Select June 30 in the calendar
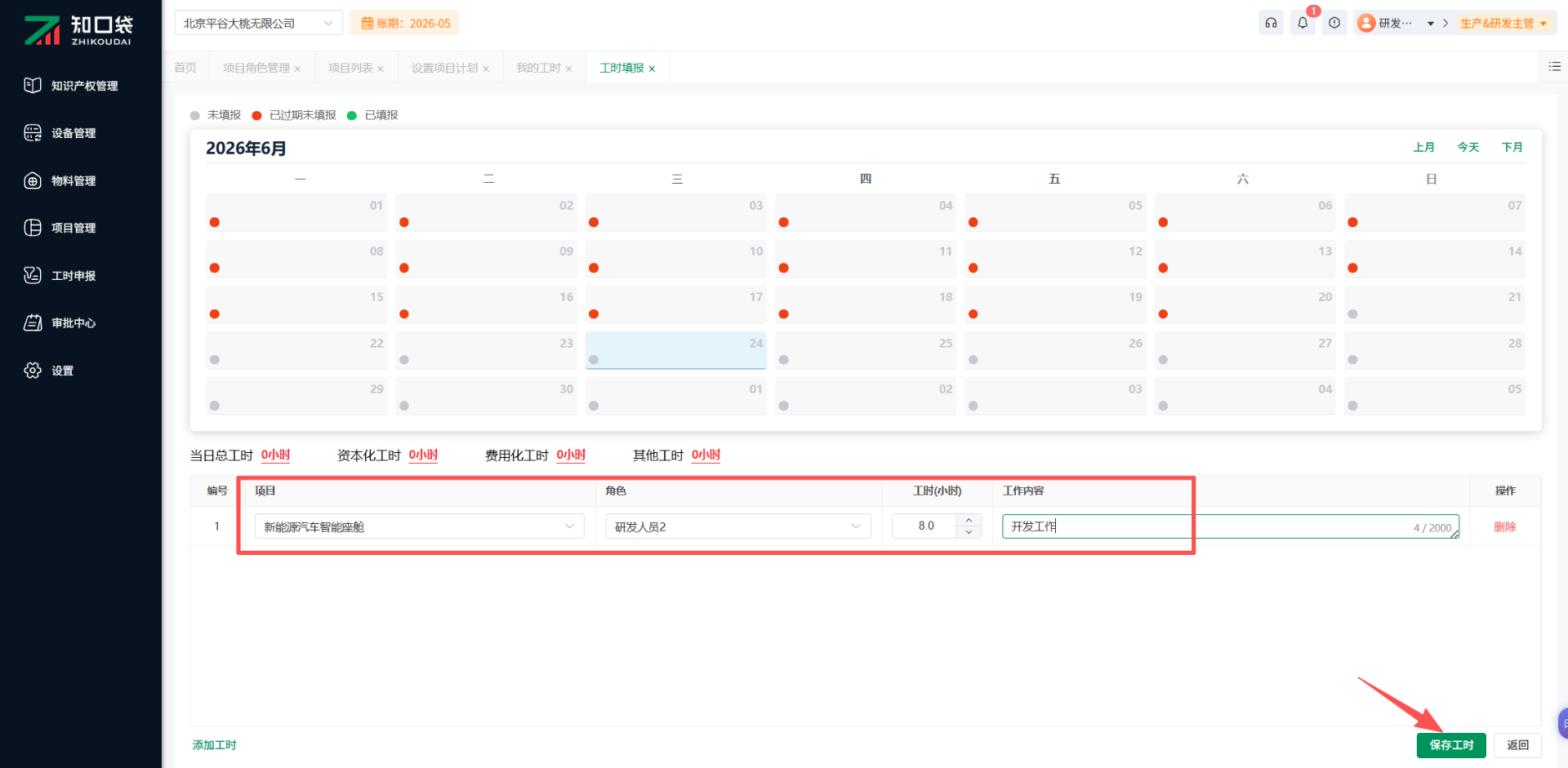This screenshot has height=768, width=1568. coord(486,396)
